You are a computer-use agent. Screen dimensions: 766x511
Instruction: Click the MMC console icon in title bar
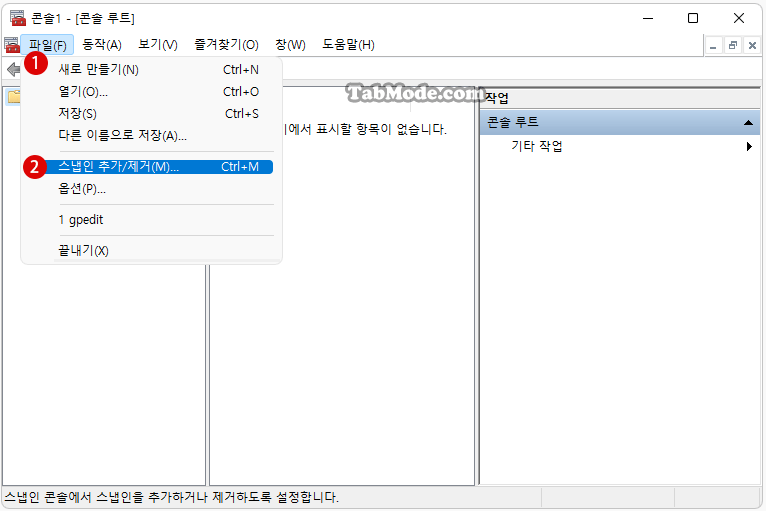pos(18,18)
